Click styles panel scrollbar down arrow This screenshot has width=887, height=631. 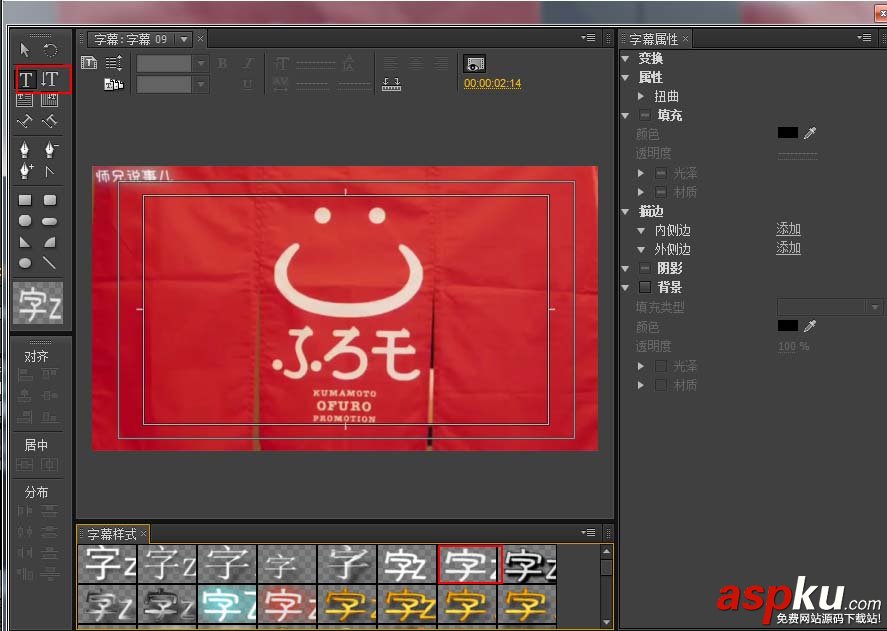tap(606, 622)
